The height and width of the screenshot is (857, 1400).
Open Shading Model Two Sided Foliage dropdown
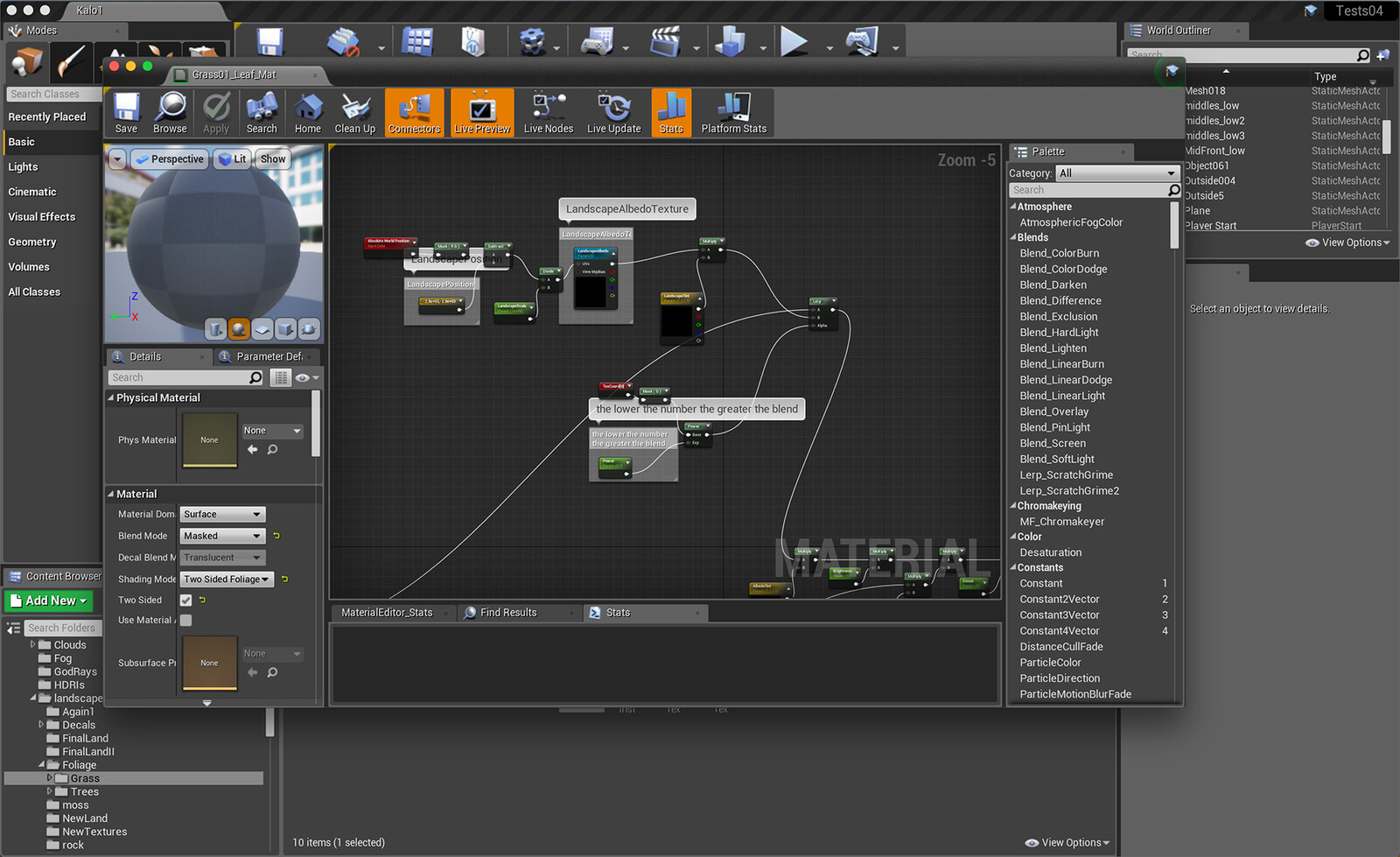(x=227, y=579)
